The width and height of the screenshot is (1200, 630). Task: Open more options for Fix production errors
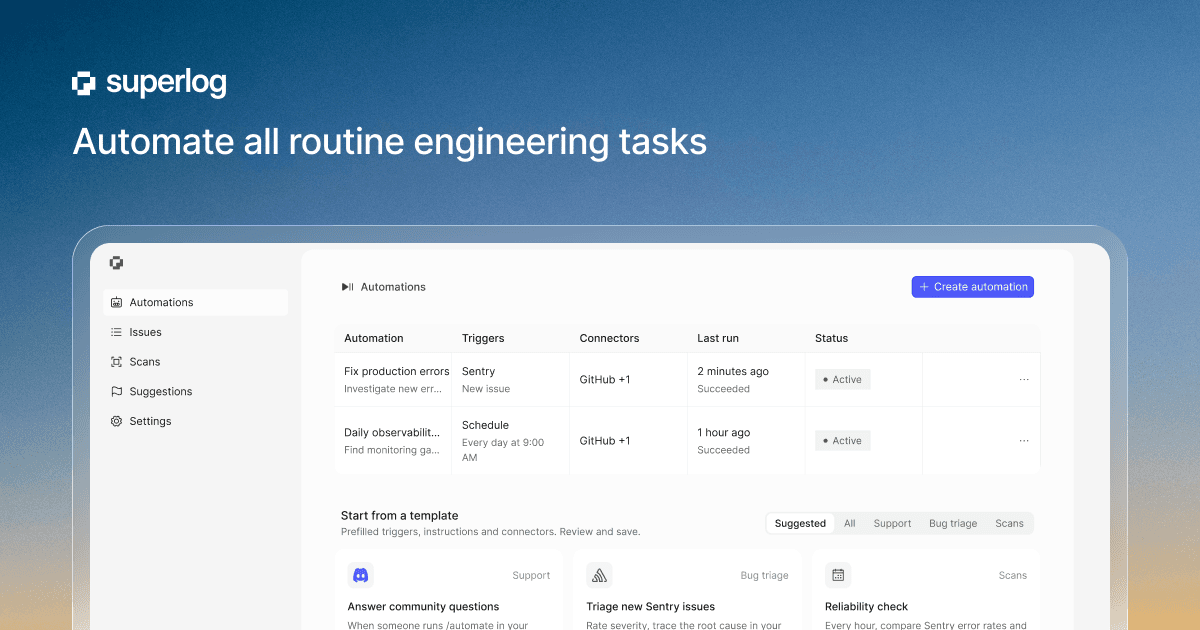[1024, 380]
